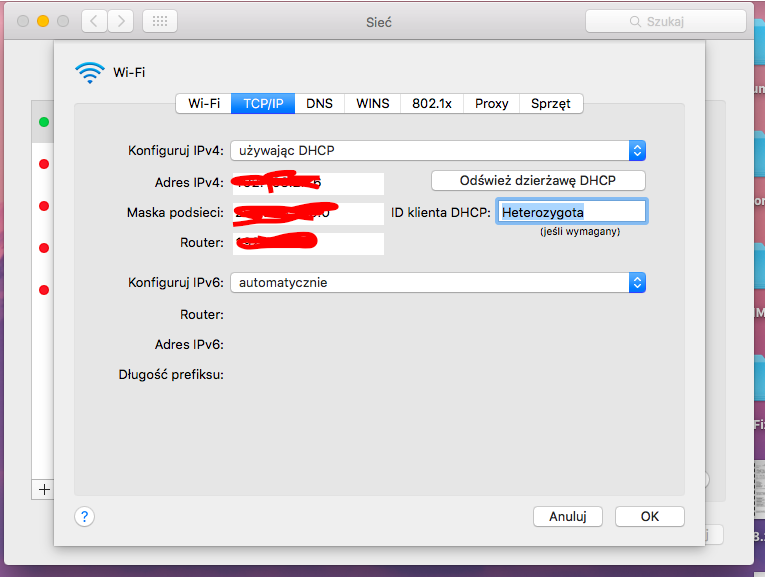Screen dimensions: 765x577
Task: Open the Konfiguruj IPv6 dropdown
Action: pyautogui.click(x=438, y=283)
